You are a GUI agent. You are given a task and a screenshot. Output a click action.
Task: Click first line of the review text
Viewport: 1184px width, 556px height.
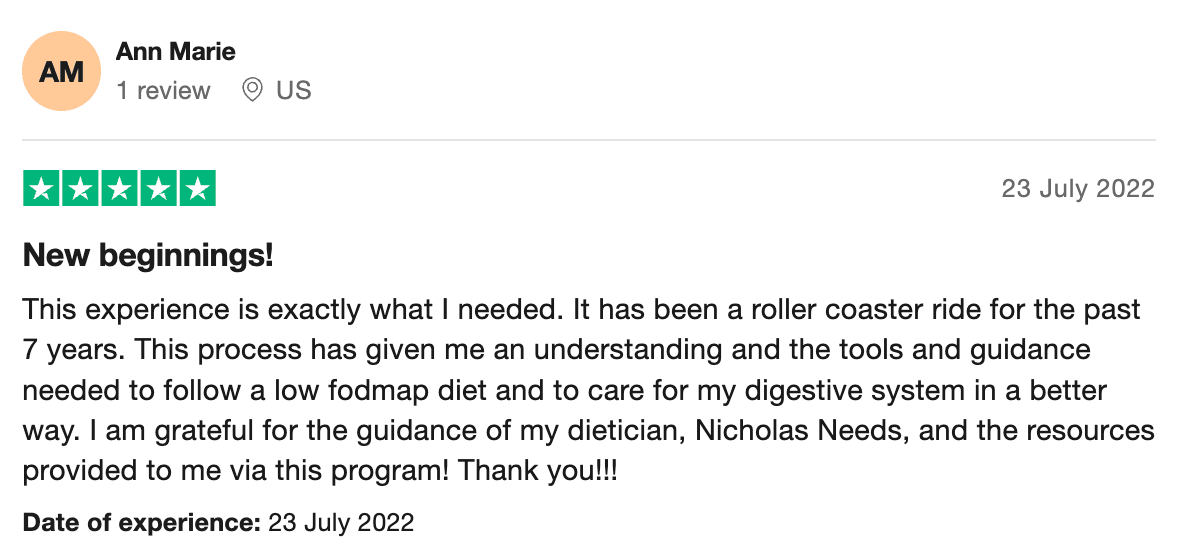(x=581, y=310)
